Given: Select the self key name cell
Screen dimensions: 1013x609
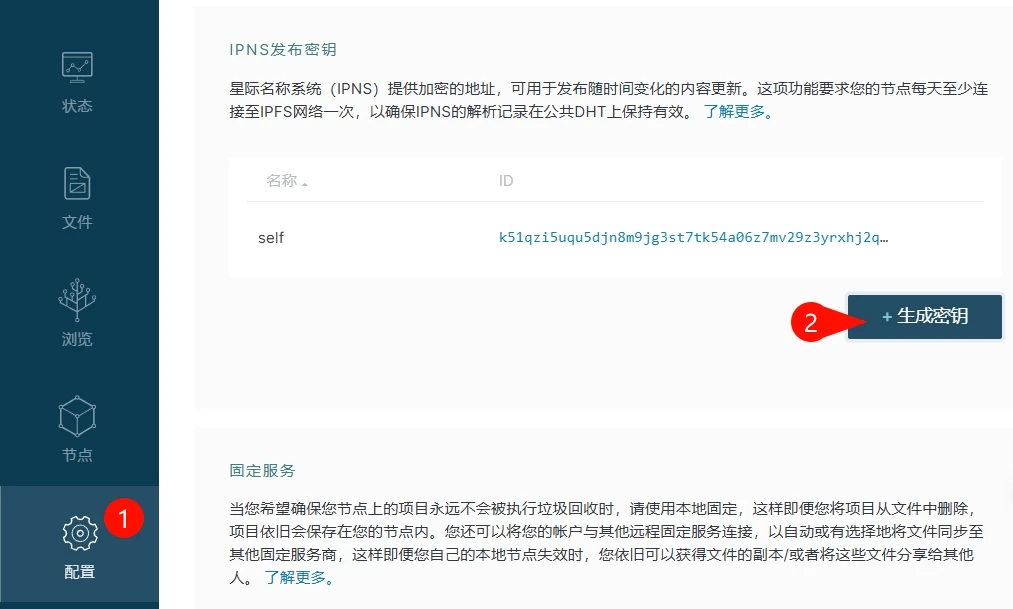Looking at the screenshot, I should point(271,238).
